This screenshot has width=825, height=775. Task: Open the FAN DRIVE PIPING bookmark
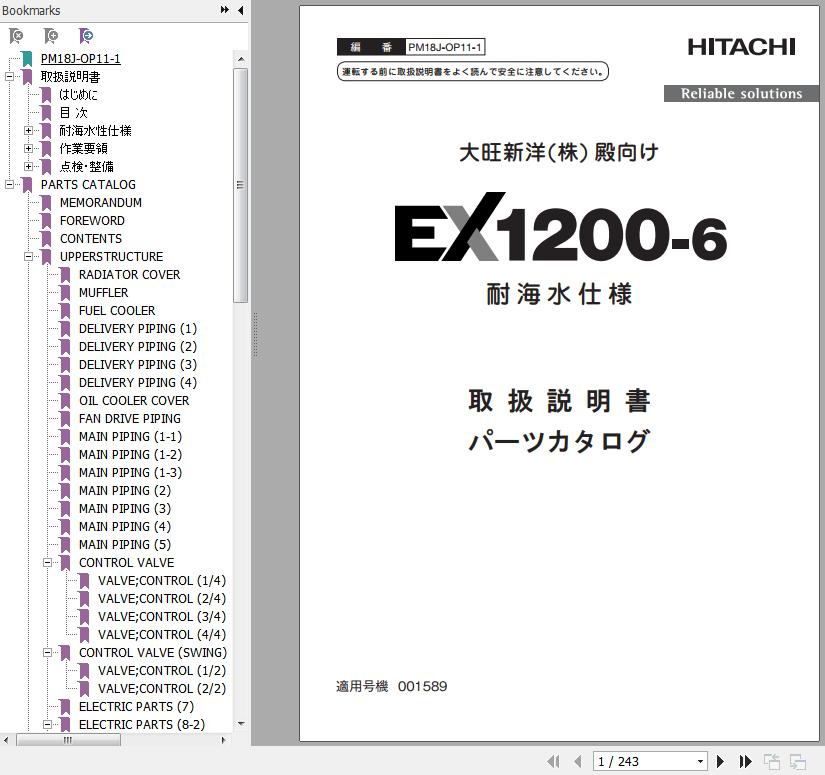coord(130,418)
